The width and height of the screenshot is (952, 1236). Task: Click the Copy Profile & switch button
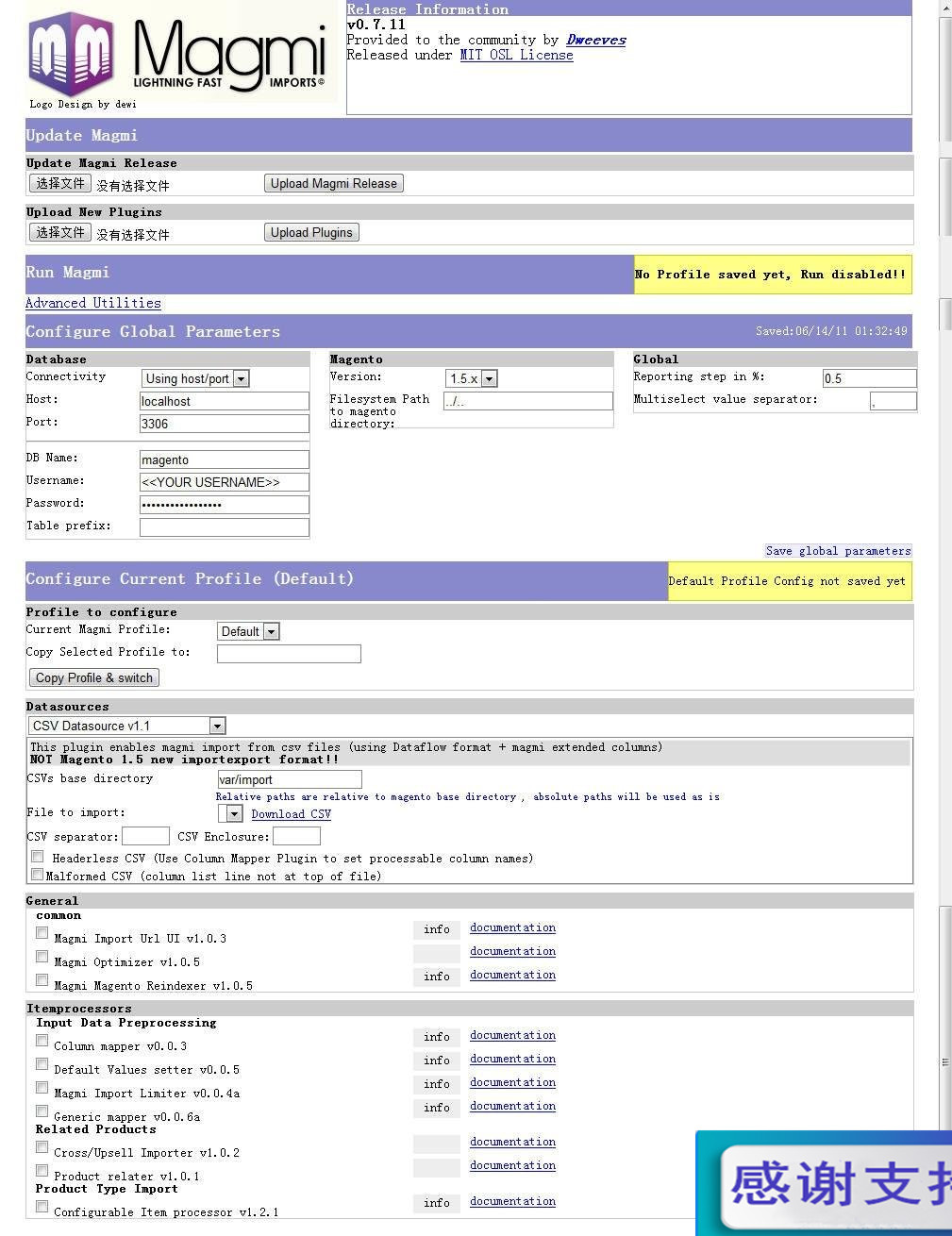[94, 677]
